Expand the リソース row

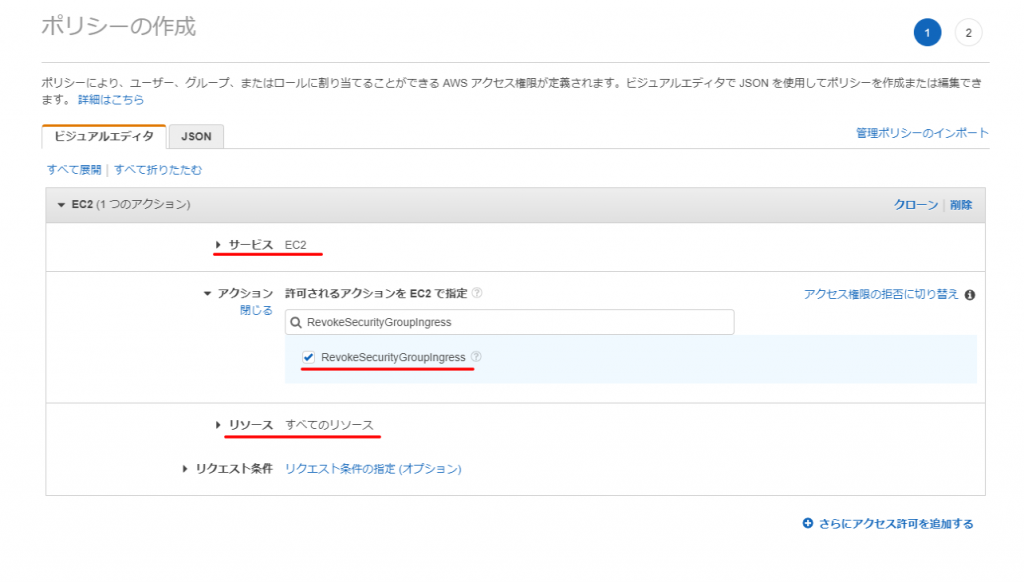218,425
